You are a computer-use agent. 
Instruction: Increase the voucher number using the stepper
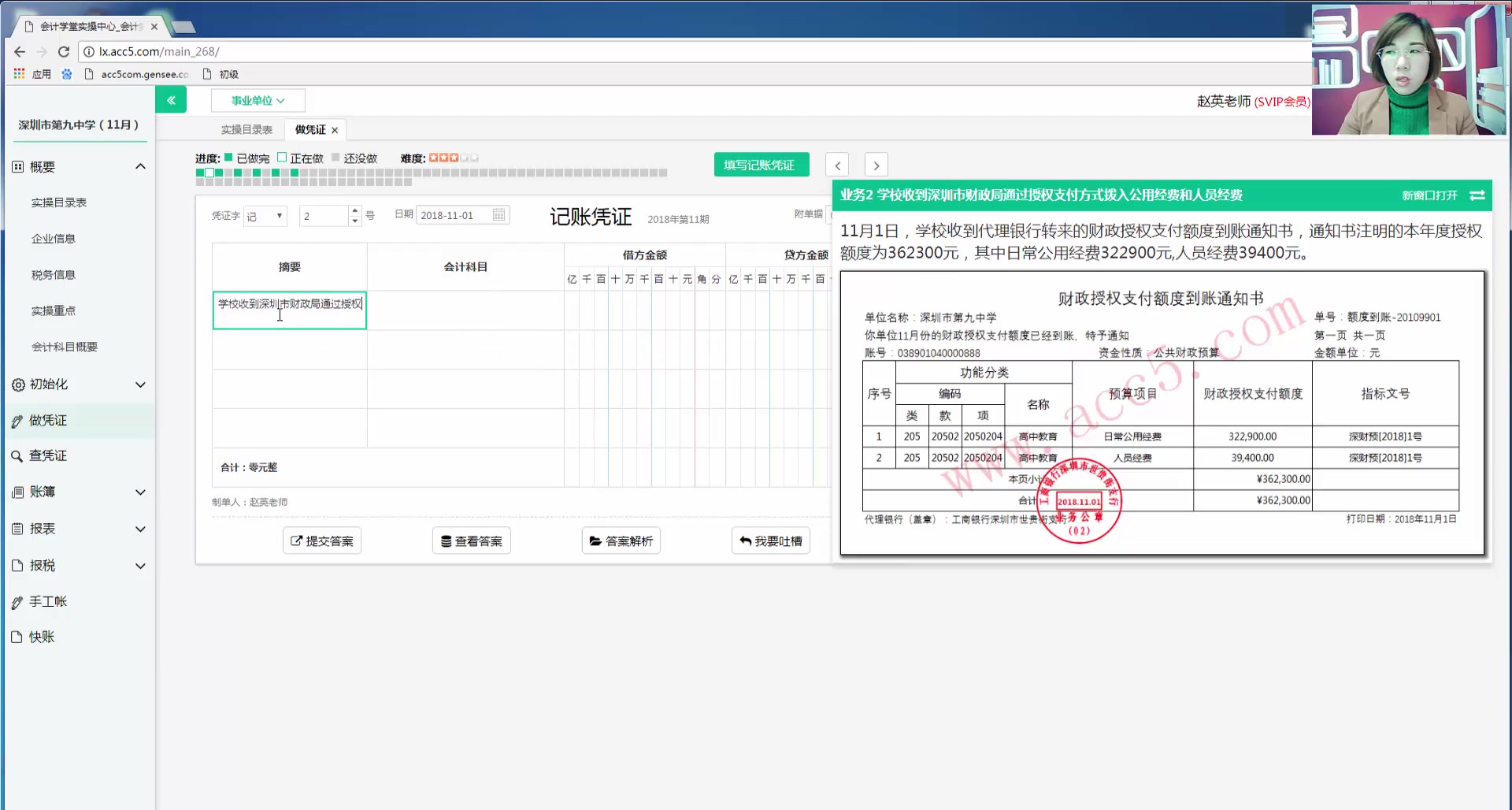click(354, 210)
